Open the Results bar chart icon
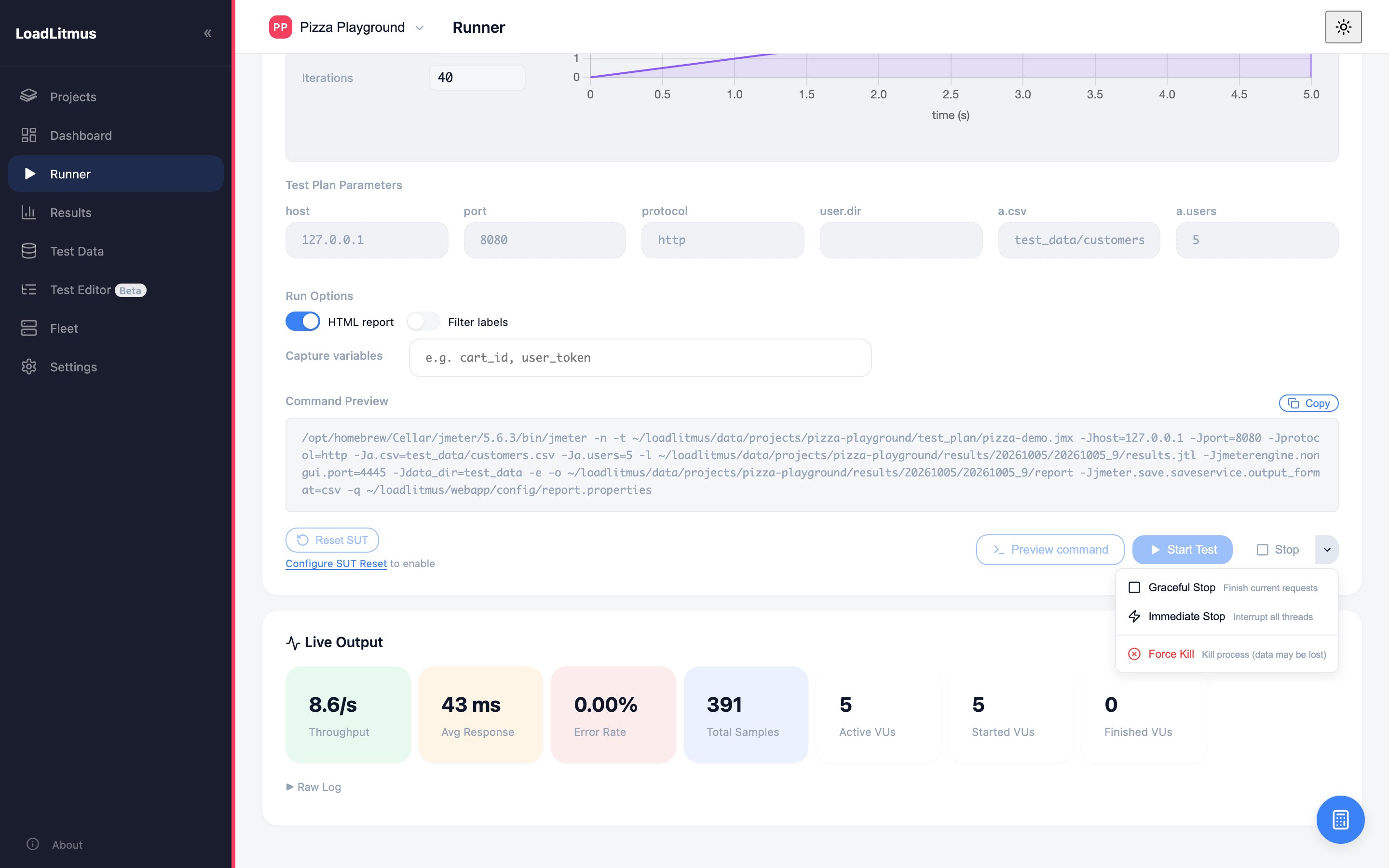The width and height of the screenshot is (1389, 868). point(29,212)
